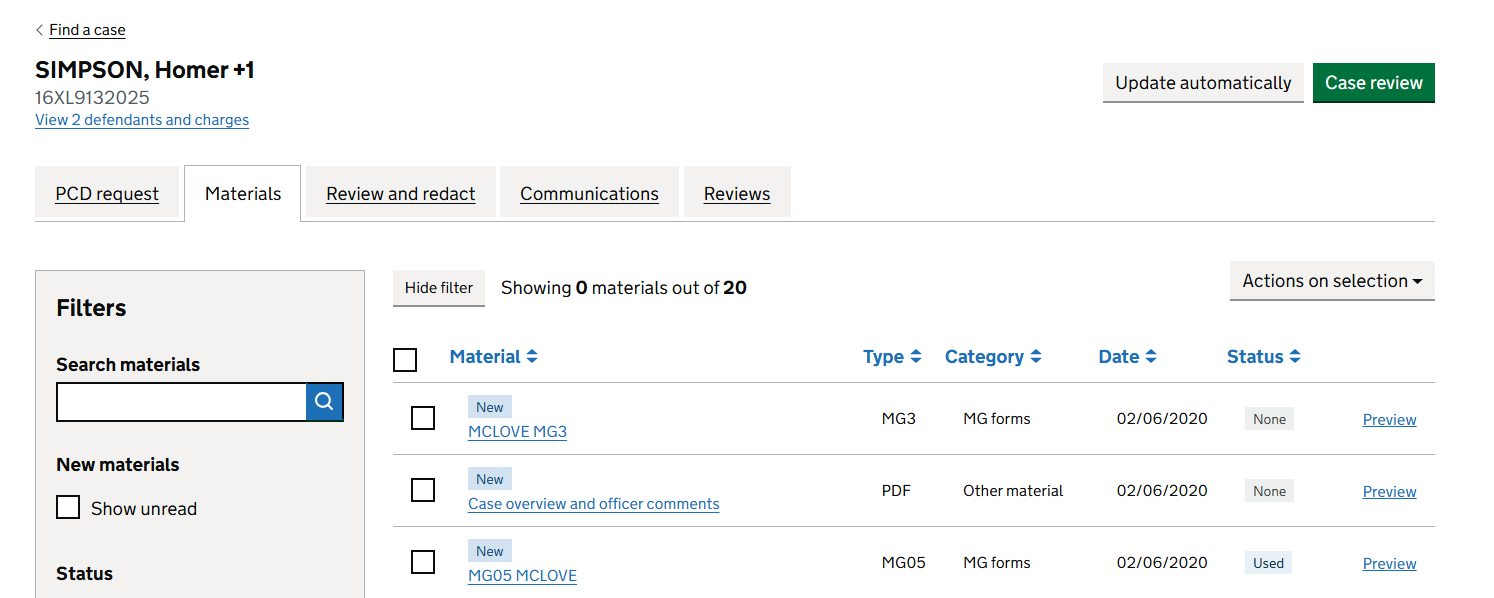The image size is (1494, 598).
Task: Sort by Category column arrows
Action: [1035, 357]
